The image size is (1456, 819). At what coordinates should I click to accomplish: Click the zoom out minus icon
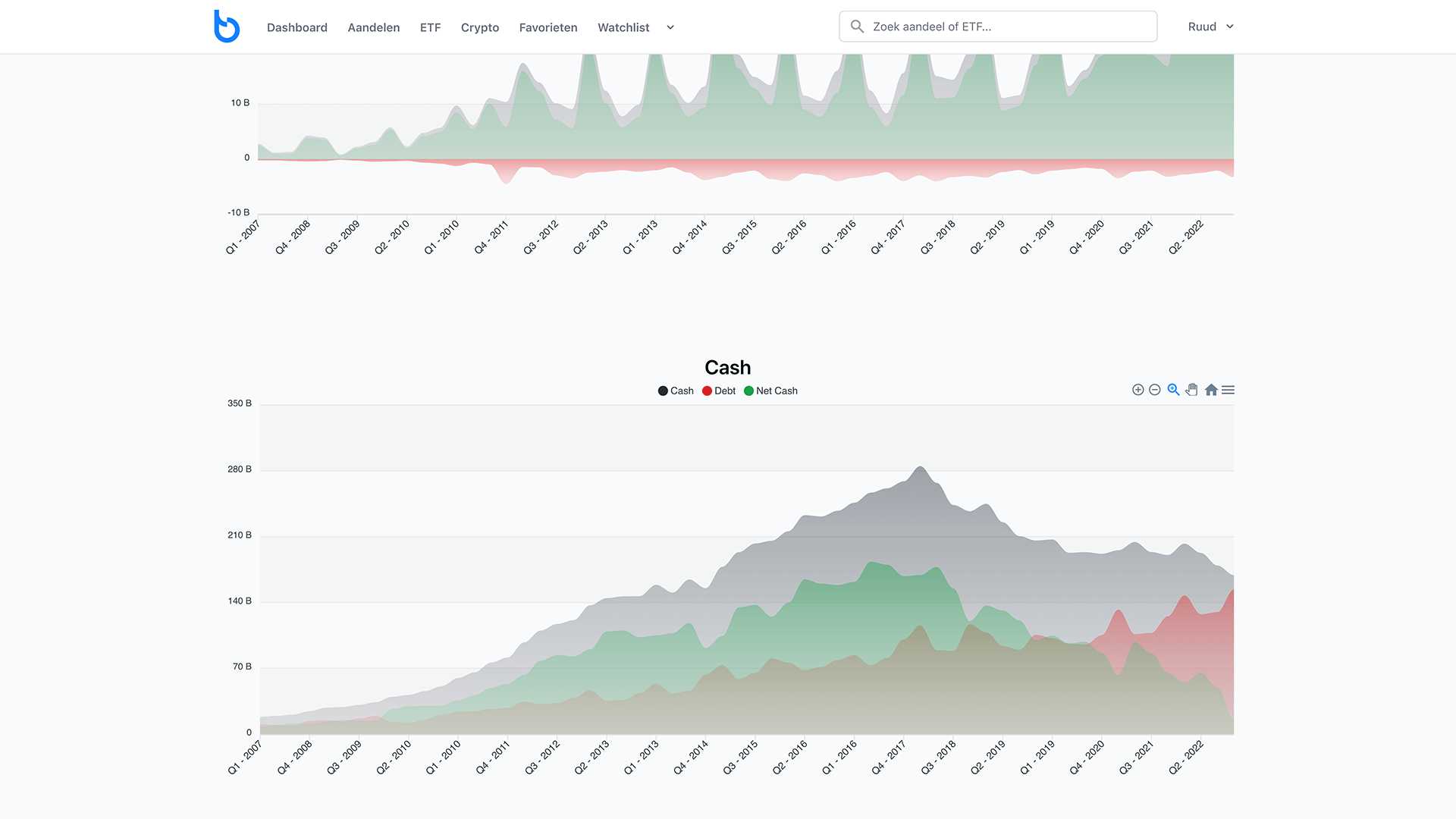coord(1155,390)
